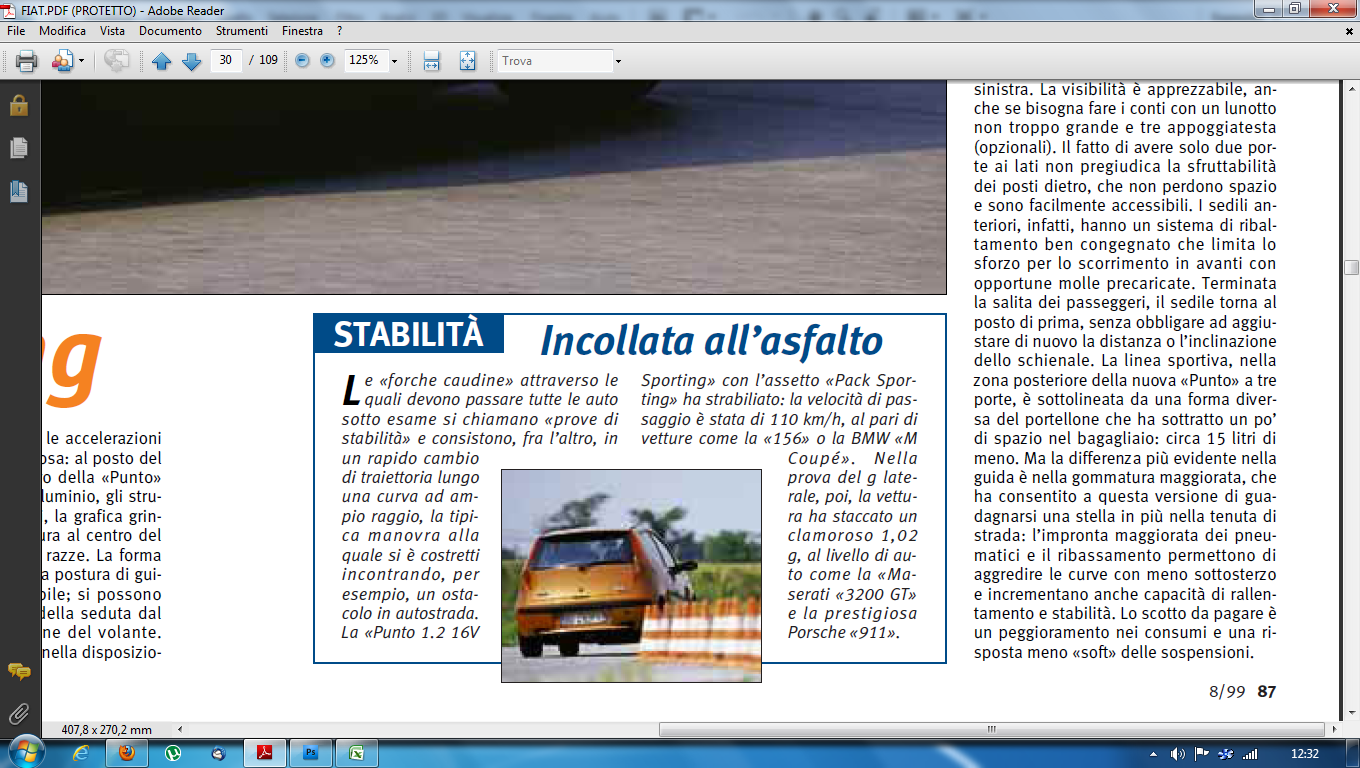Show the page thumbnails panel
1360x768 pixels.
coord(19,148)
